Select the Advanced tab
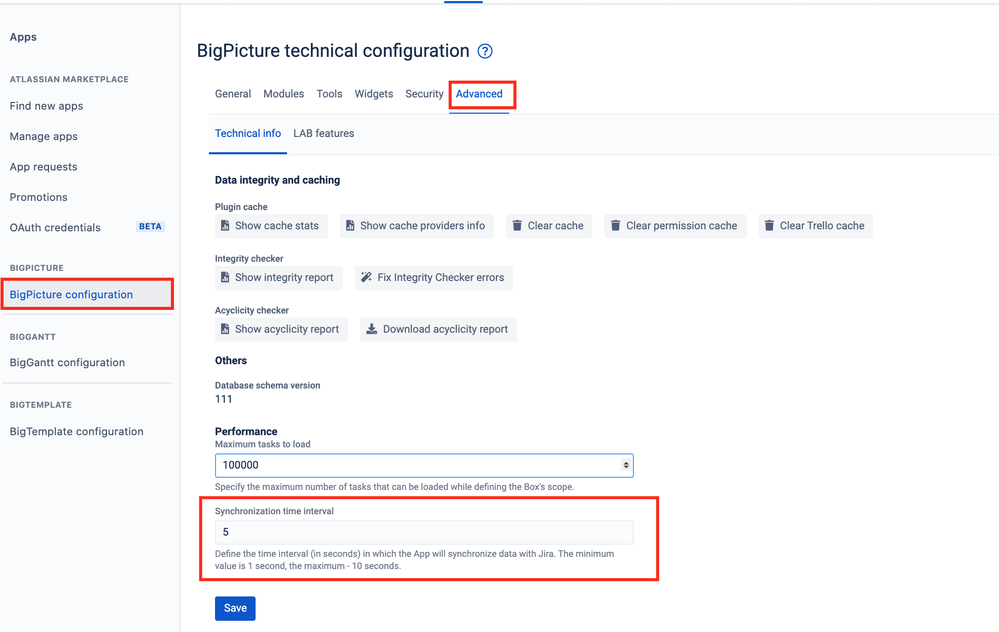This screenshot has width=999, height=632. pos(479,94)
